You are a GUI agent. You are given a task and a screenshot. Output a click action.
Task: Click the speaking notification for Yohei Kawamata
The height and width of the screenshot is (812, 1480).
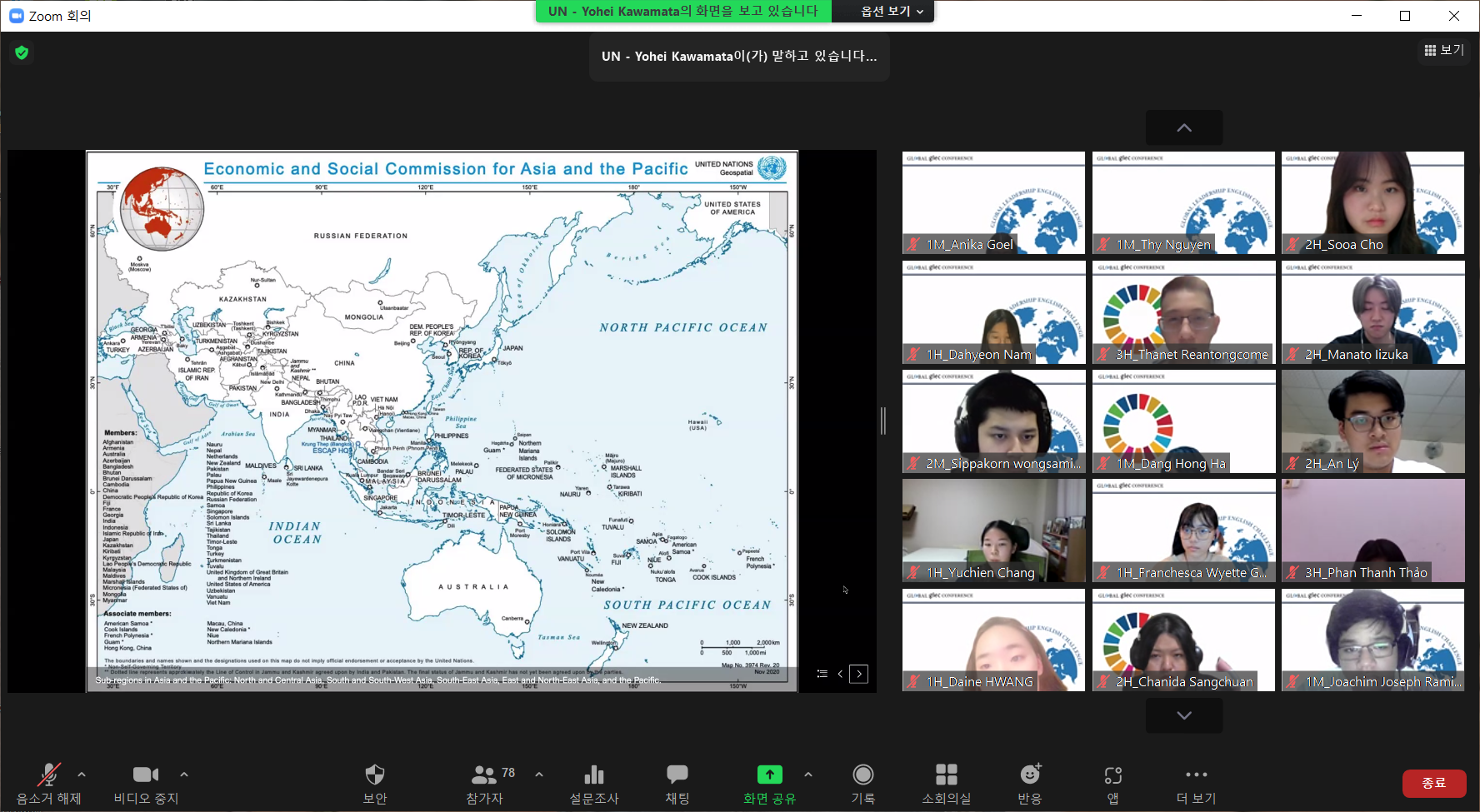point(739,57)
